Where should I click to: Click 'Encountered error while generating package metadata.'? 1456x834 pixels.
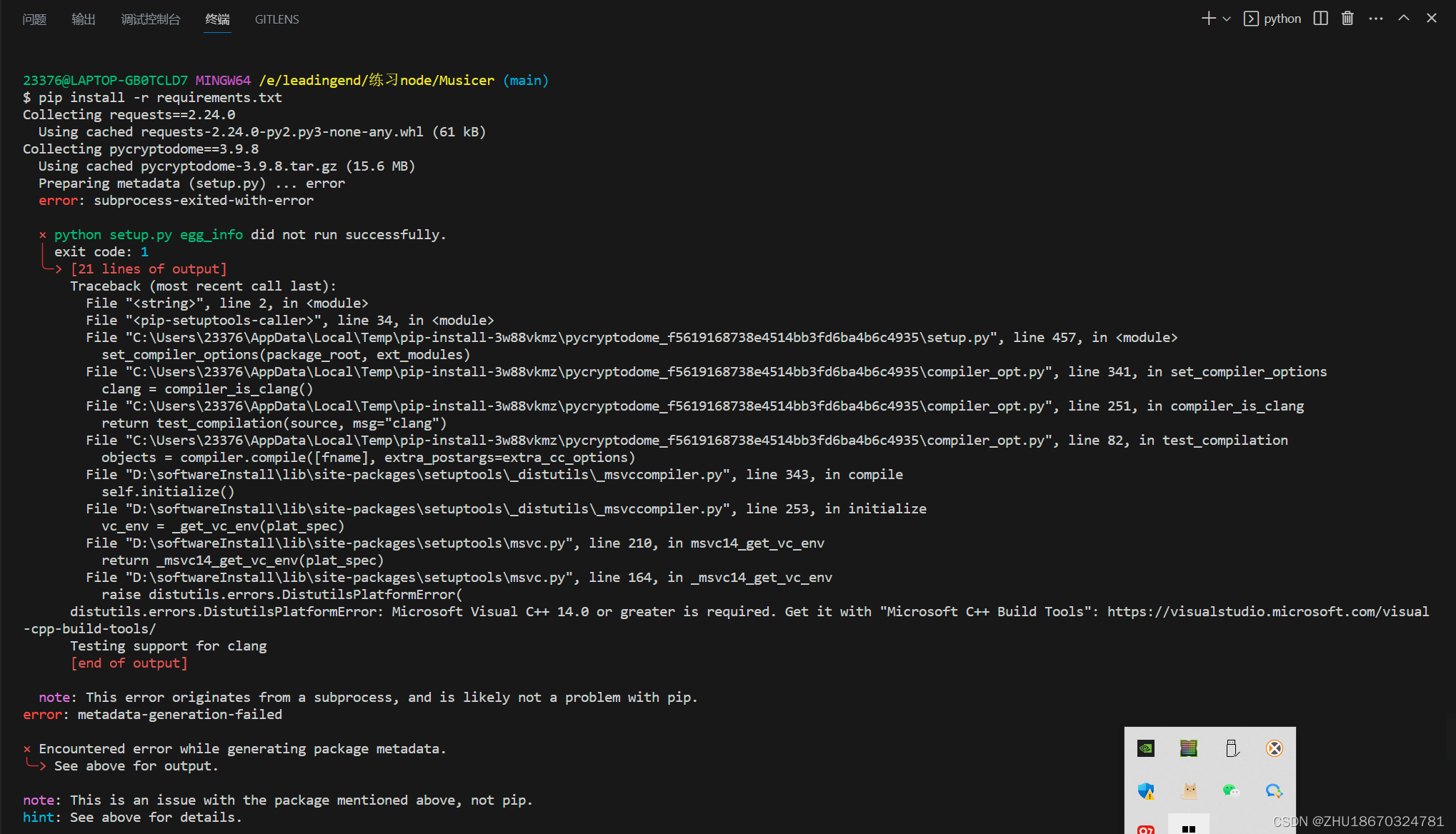[242, 749]
